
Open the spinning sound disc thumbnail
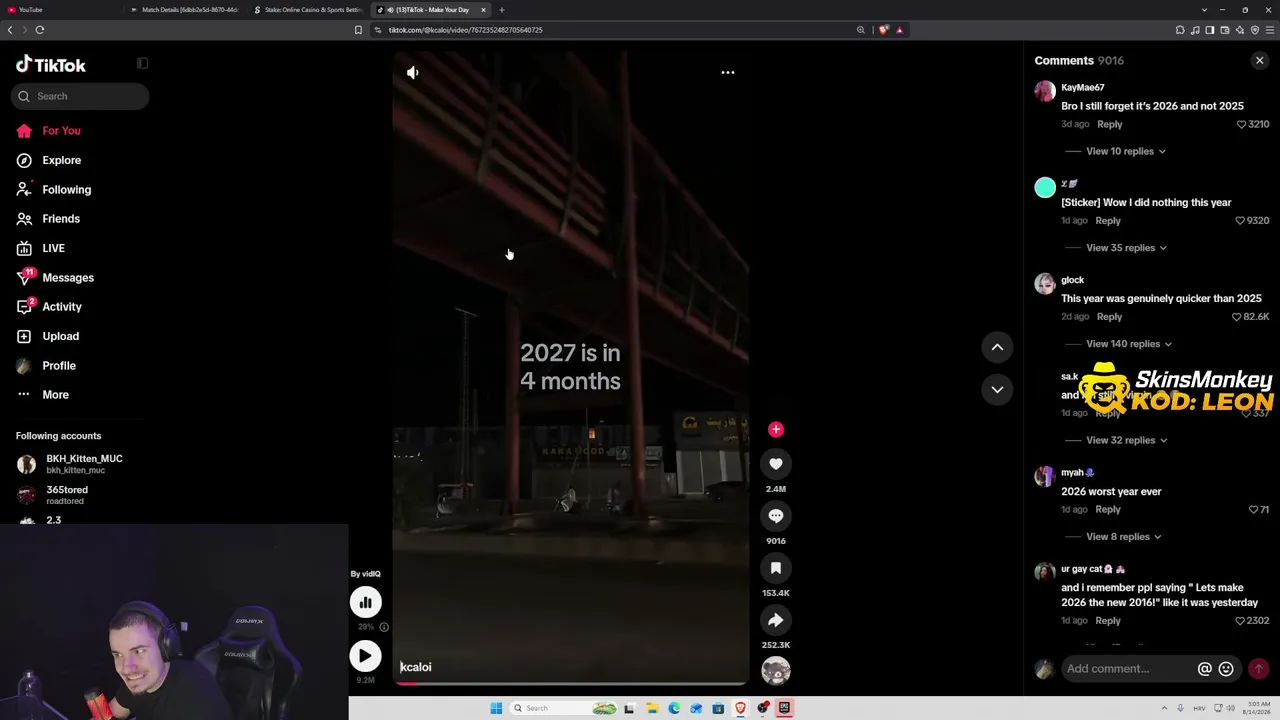775,671
